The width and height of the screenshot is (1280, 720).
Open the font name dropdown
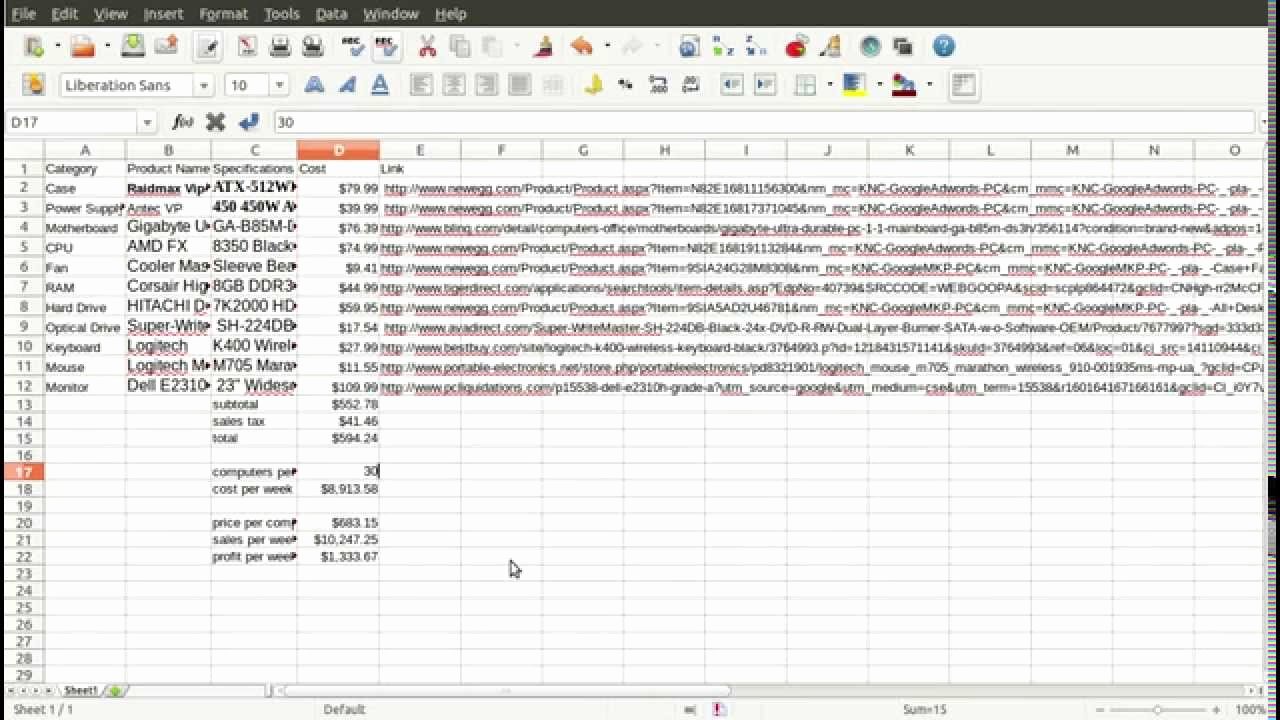tap(205, 85)
